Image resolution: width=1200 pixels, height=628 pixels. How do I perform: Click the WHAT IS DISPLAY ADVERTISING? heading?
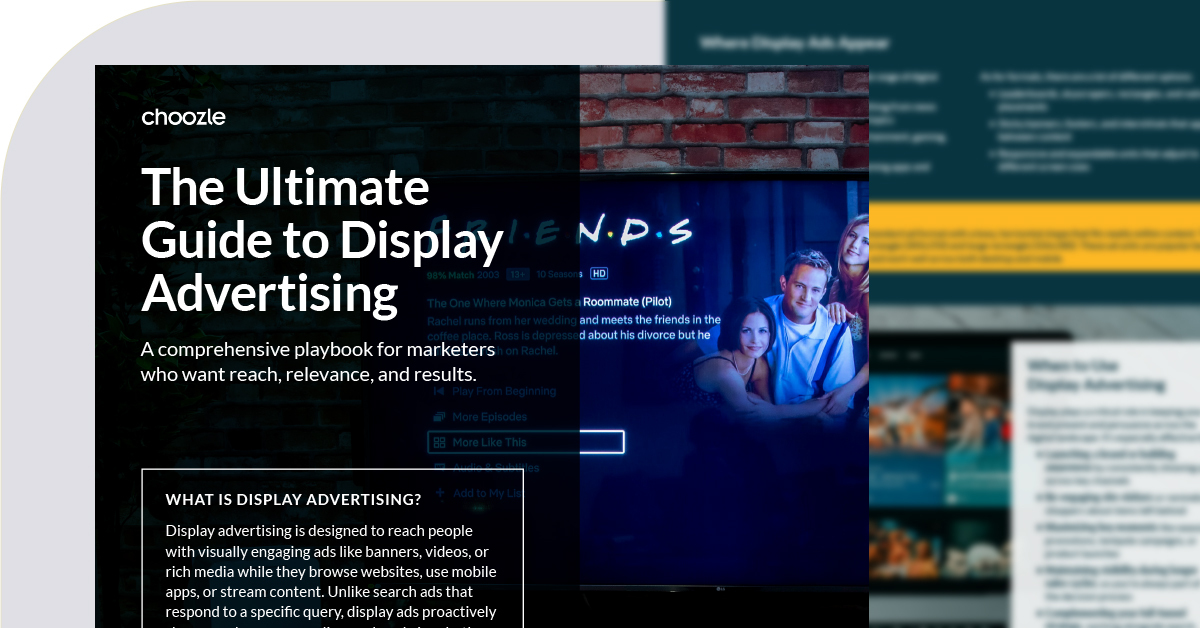(x=293, y=499)
